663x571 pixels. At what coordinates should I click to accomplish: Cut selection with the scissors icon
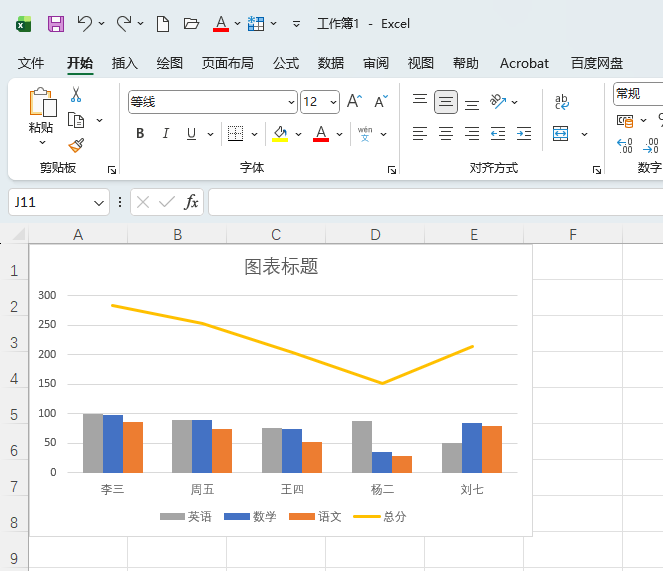point(76,94)
